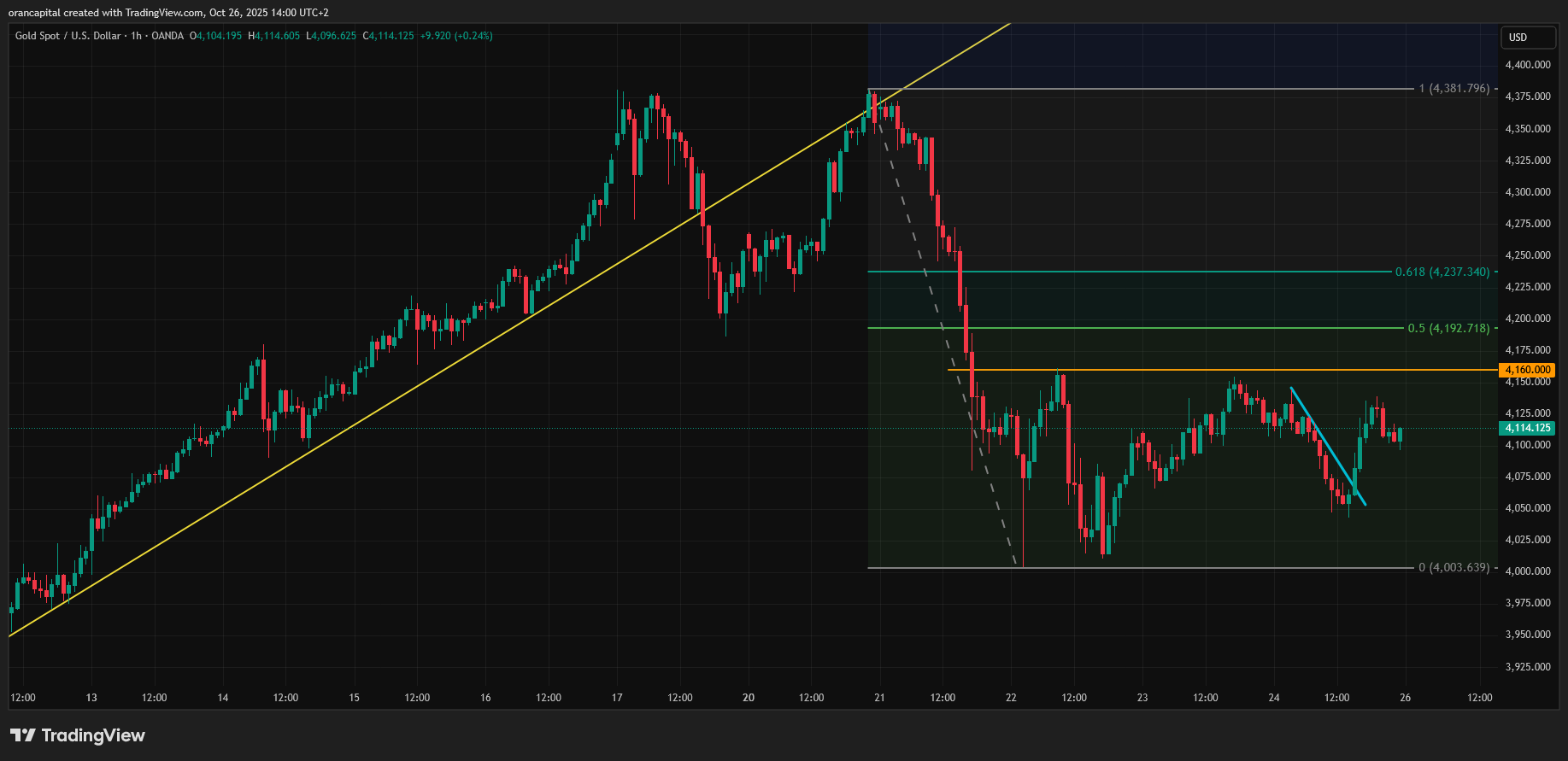Click the green 4,114.125 current price tag on axis

[1528, 428]
